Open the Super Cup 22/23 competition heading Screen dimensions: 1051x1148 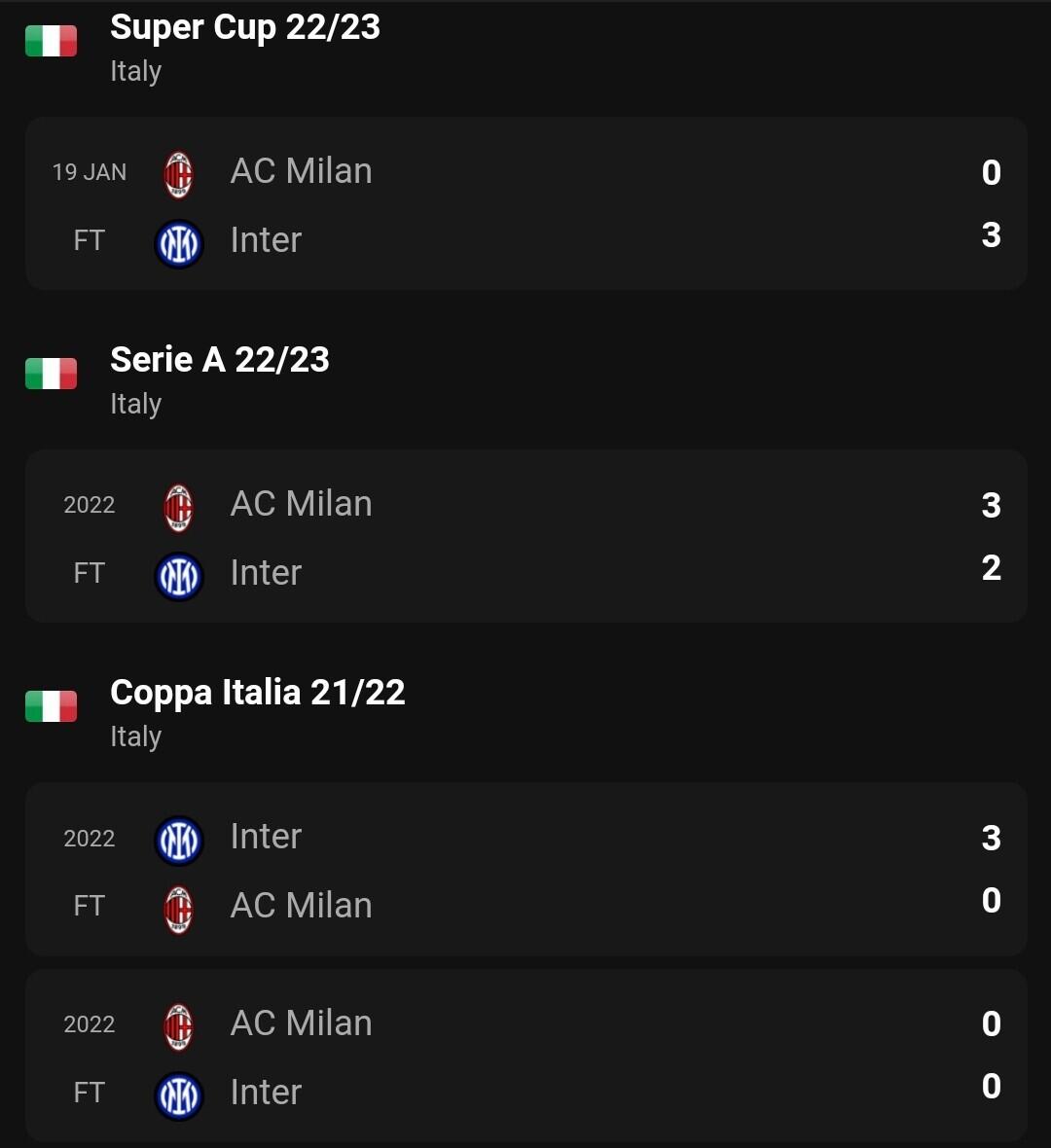(x=245, y=27)
